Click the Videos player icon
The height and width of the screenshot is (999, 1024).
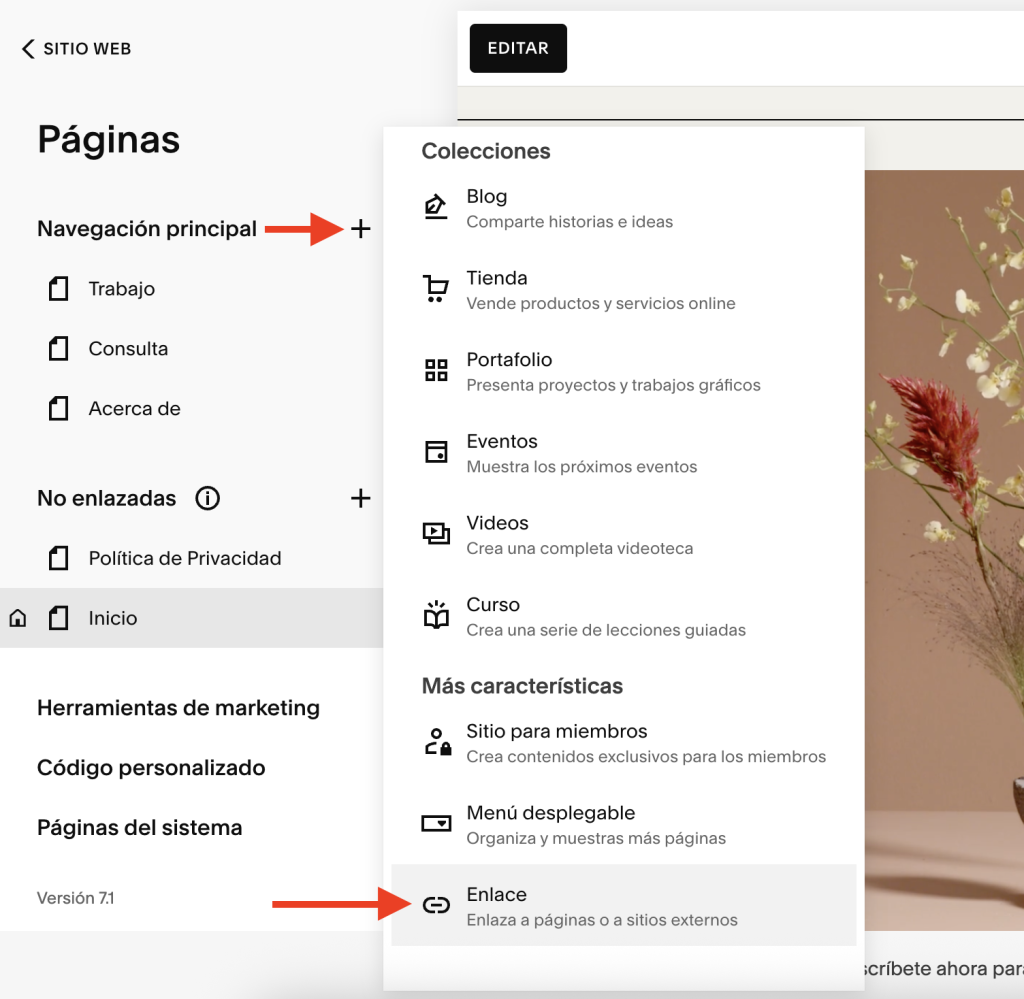click(436, 533)
